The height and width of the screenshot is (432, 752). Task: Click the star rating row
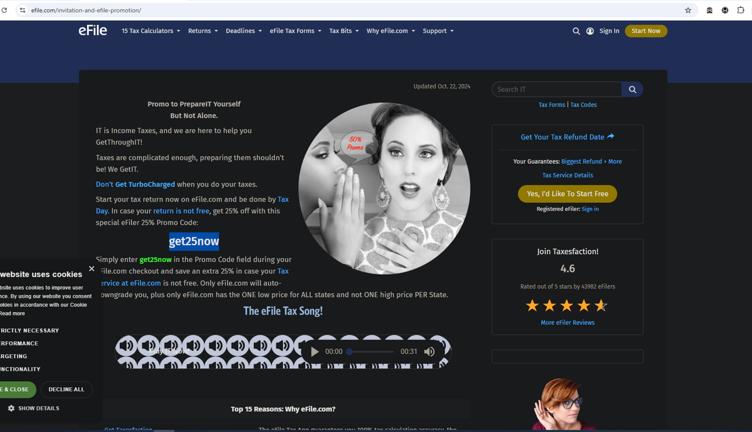(566, 305)
